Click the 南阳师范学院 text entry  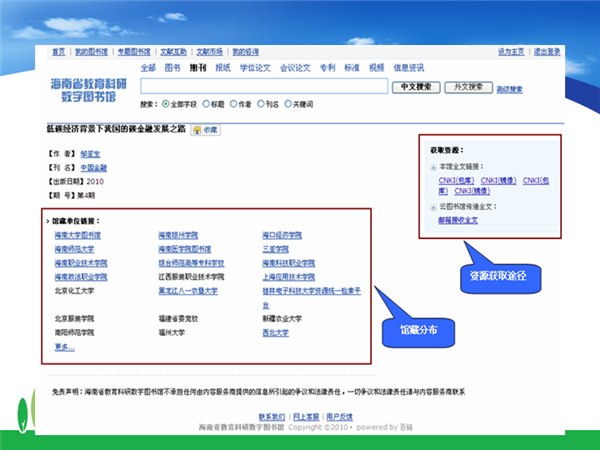pyautogui.click(x=74, y=333)
